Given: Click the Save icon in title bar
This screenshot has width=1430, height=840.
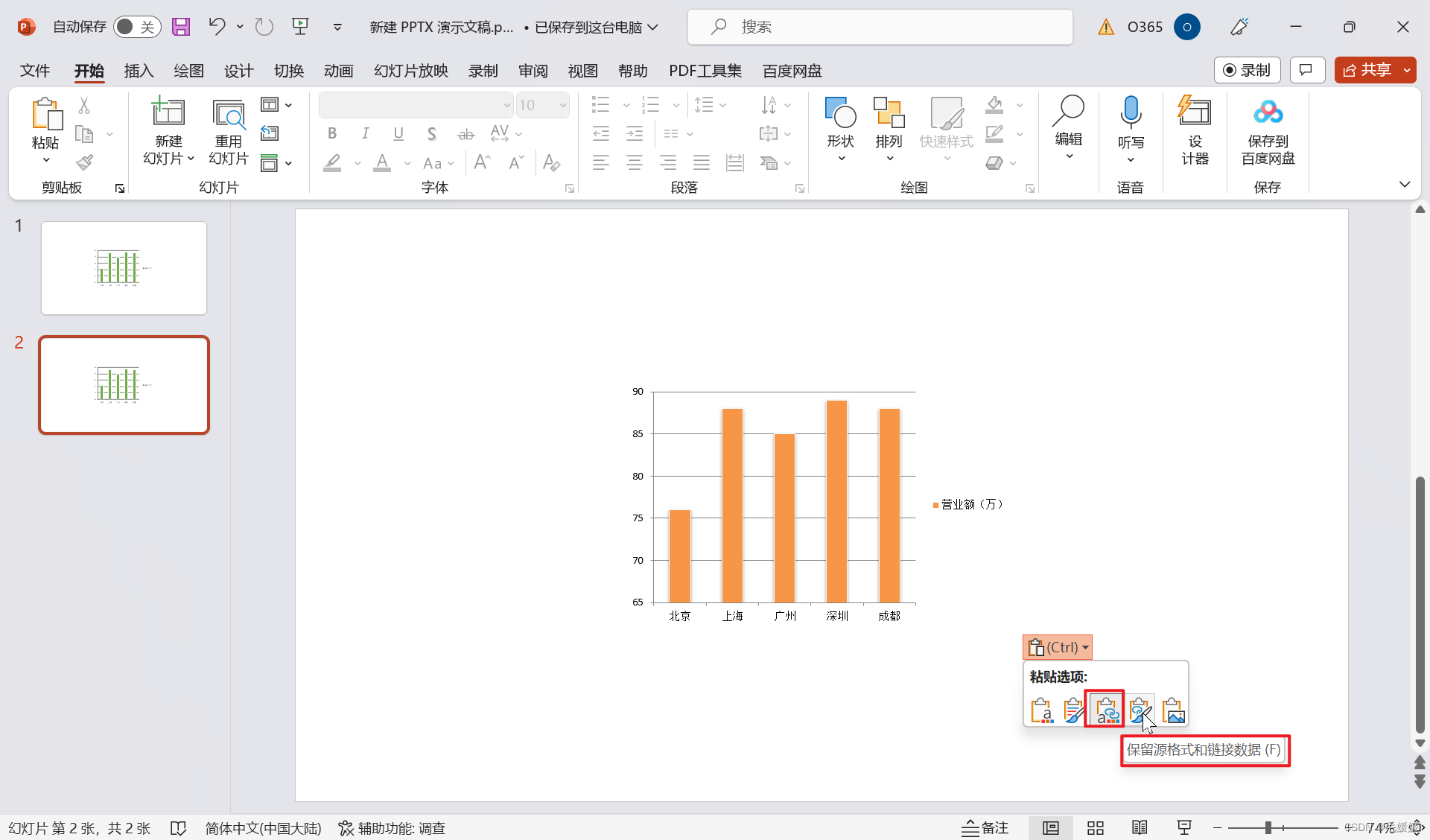Looking at the screenshot, I should coord(181,27).
